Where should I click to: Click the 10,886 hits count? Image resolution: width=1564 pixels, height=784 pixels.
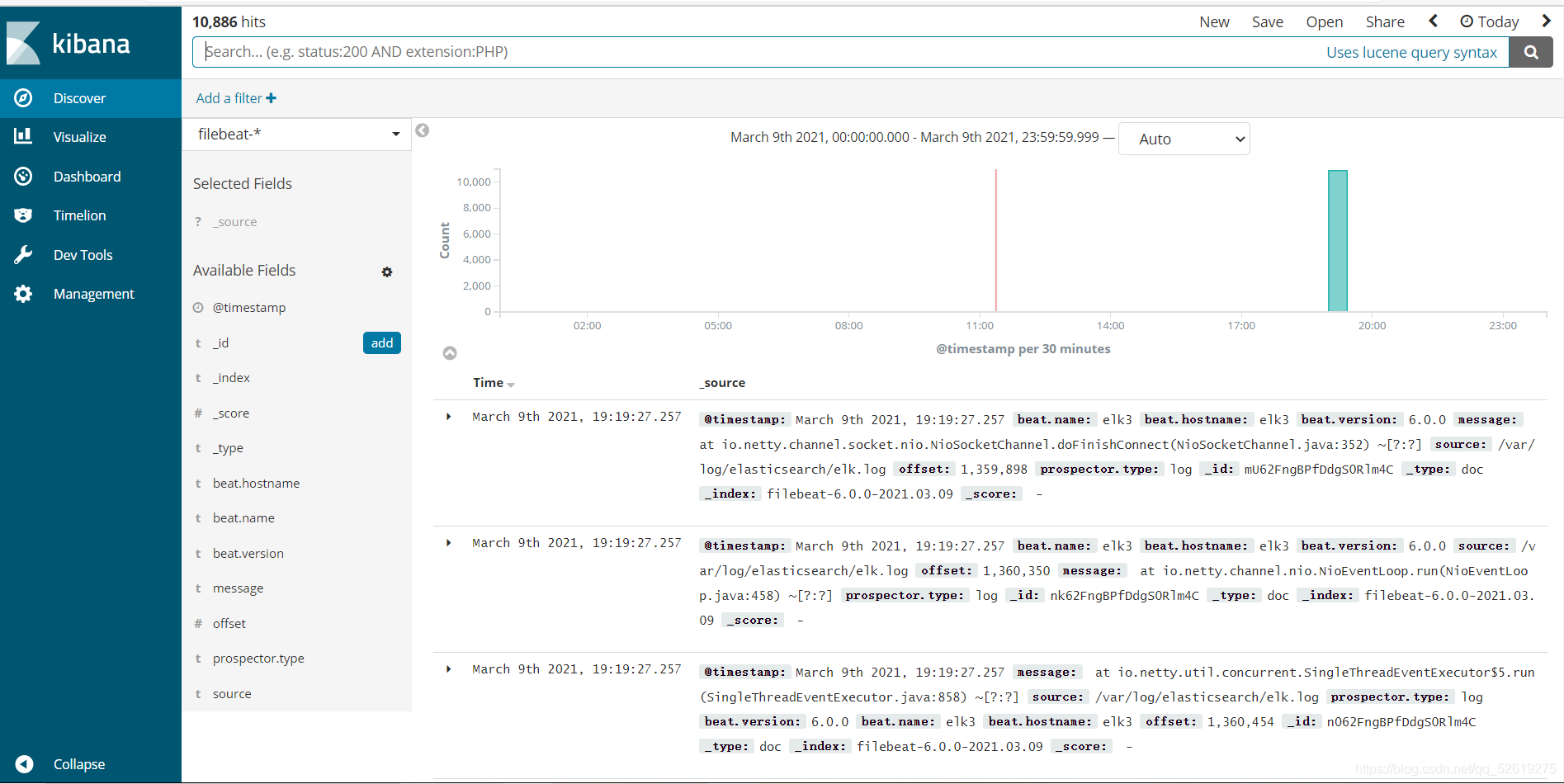point(229,22)
